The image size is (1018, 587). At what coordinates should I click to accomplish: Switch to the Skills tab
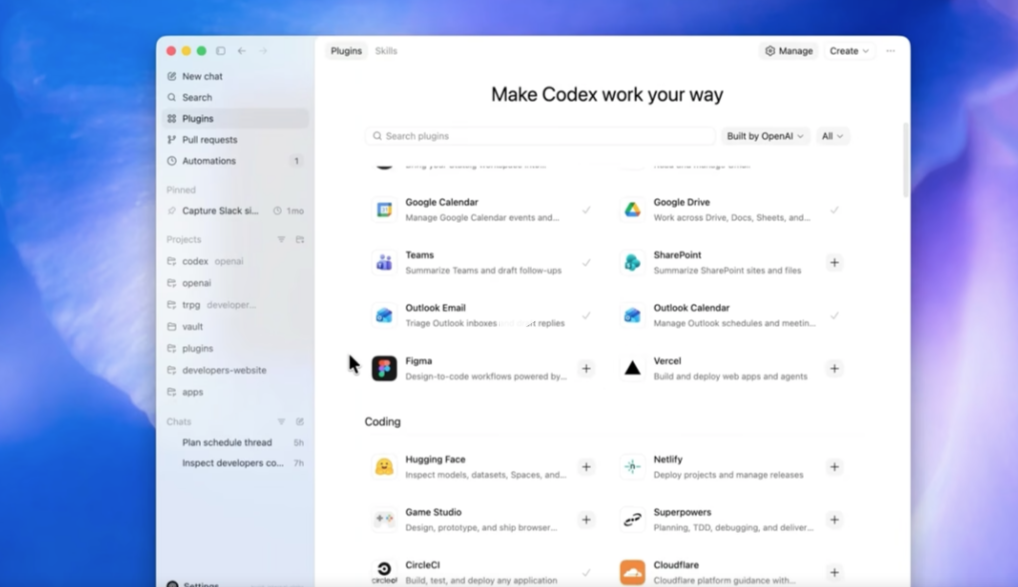pos(386,51)
